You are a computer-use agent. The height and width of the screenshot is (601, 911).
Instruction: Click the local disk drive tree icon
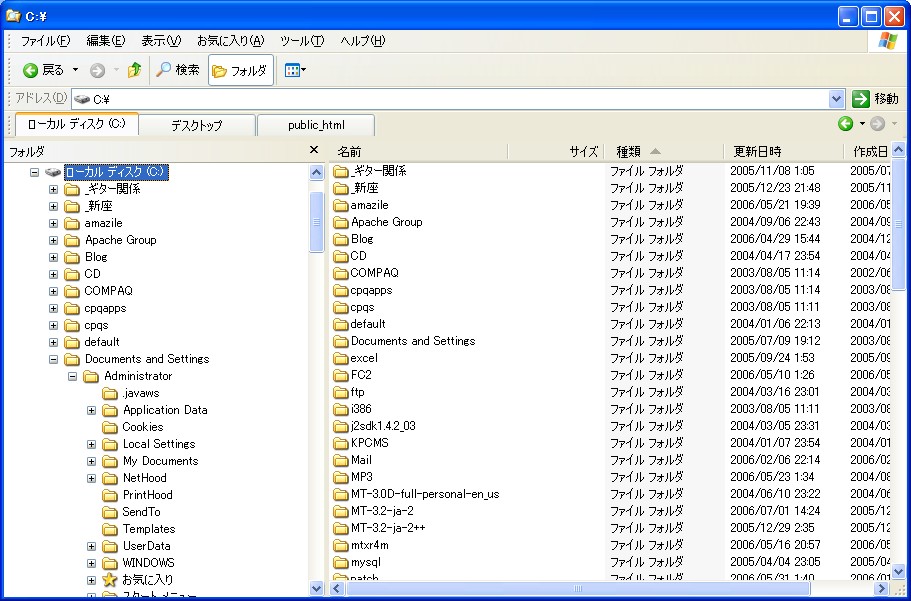[53, 172]
